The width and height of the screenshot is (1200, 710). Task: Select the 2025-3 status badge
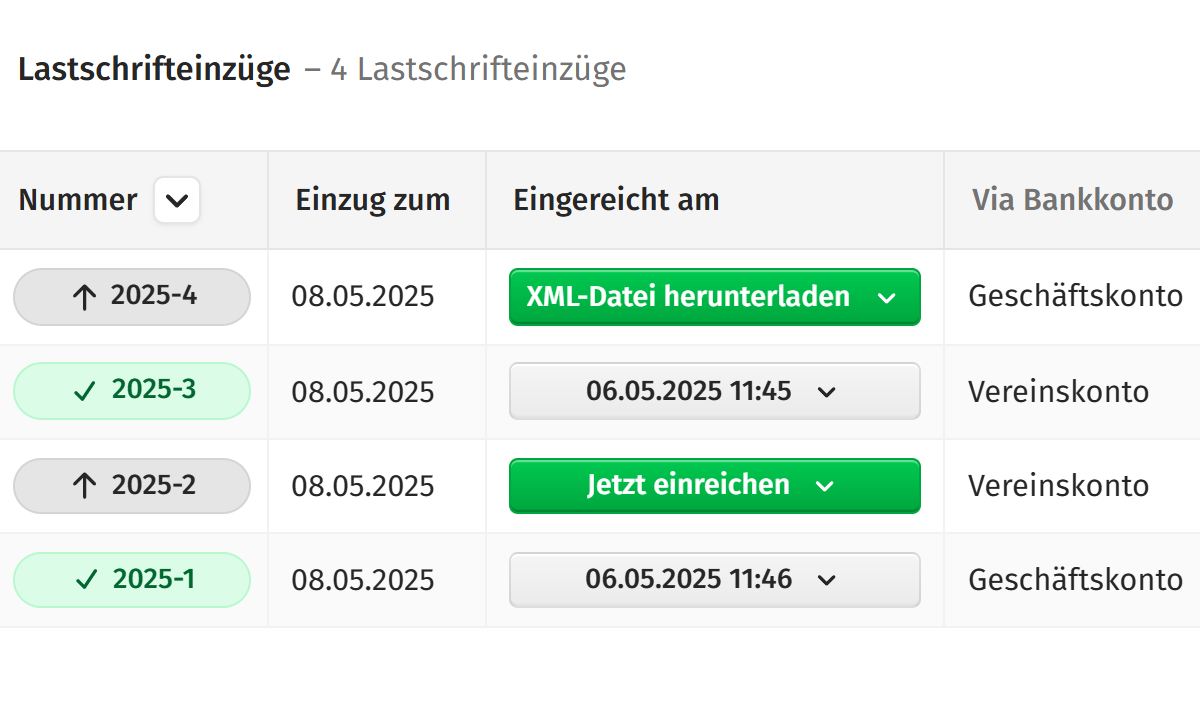(x=132, y=391)
